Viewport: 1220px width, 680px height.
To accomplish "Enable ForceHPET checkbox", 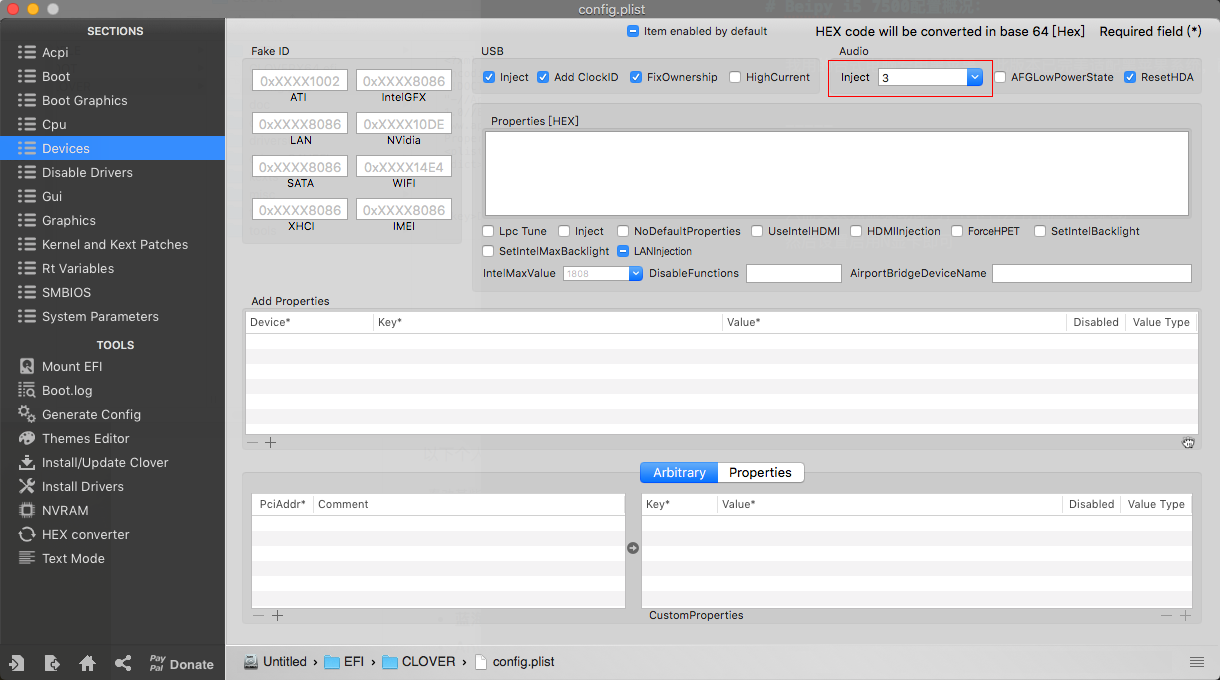I will coord(957,231).
